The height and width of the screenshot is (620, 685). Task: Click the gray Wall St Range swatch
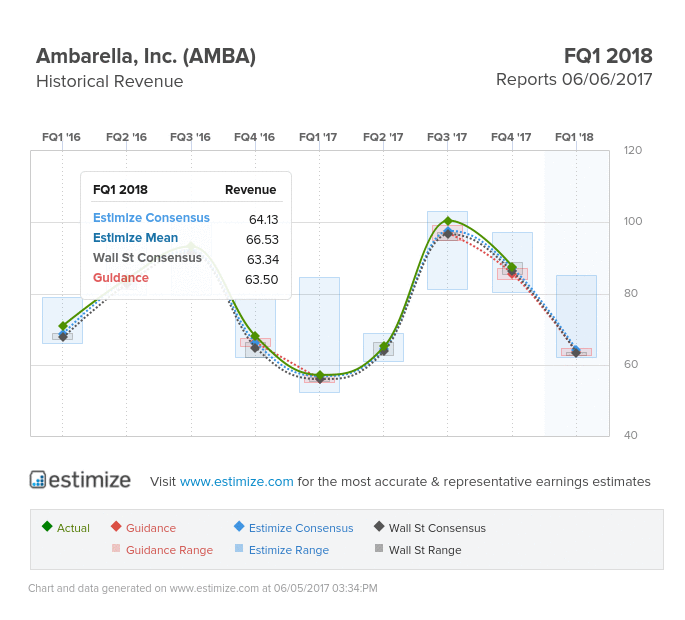[x=379, y=548]
